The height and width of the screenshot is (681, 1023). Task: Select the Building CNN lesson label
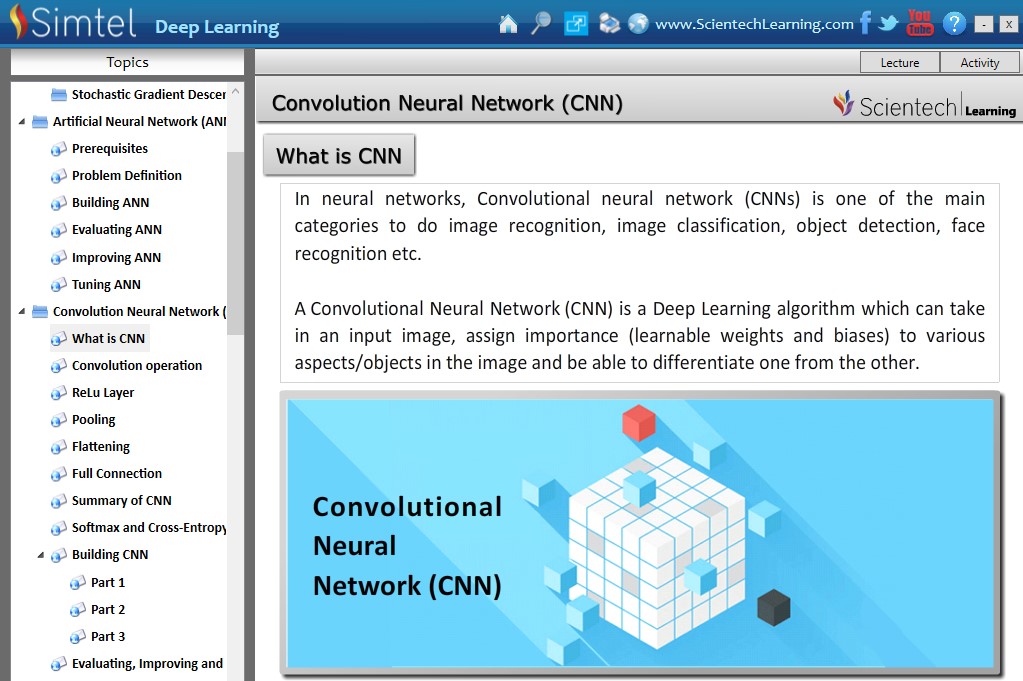pyautogui.click(x=110, y=554)
